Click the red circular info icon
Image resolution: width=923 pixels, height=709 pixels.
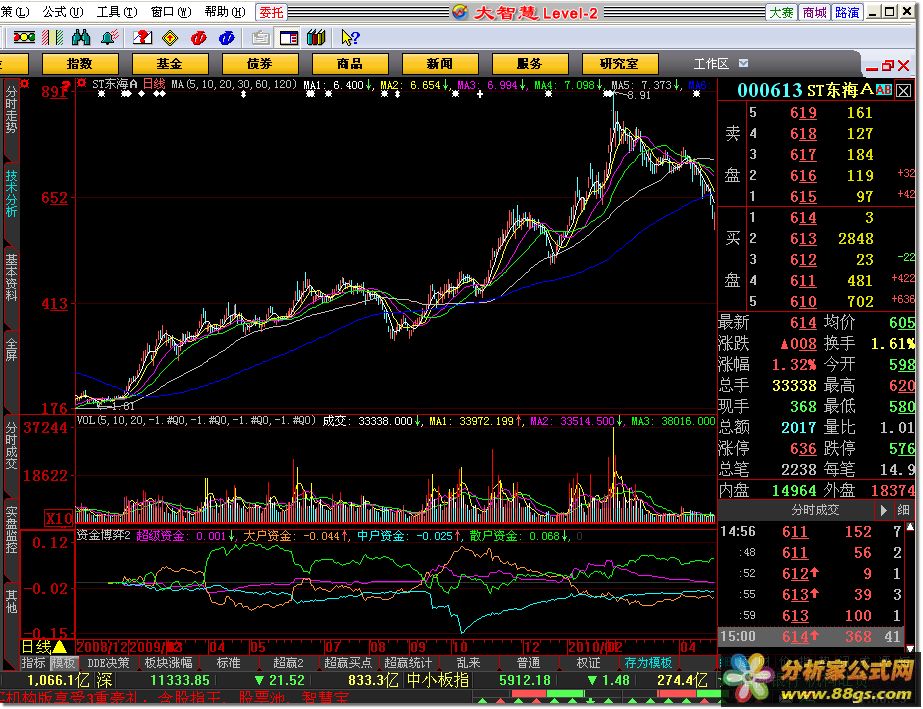click(x=198, y=37)
